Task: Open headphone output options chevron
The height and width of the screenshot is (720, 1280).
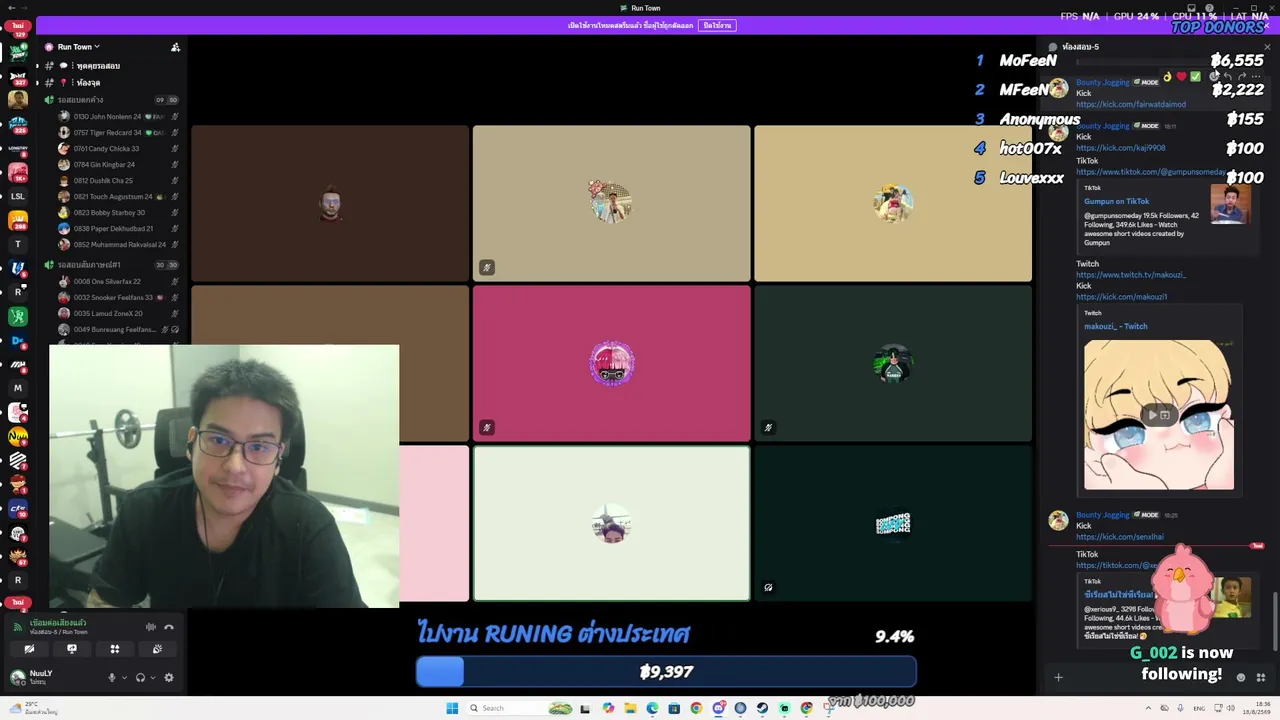Action: (x=152, y=677)
